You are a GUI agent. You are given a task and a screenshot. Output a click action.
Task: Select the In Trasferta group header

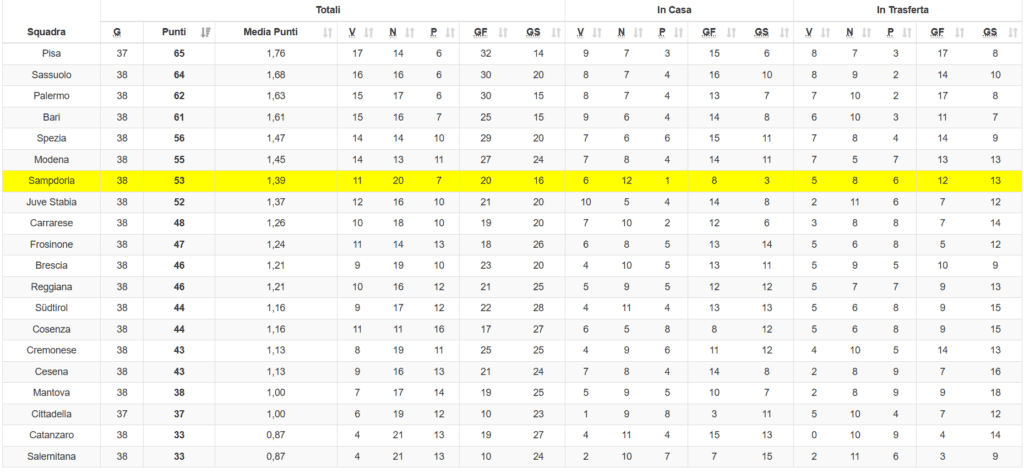(907, 10)
